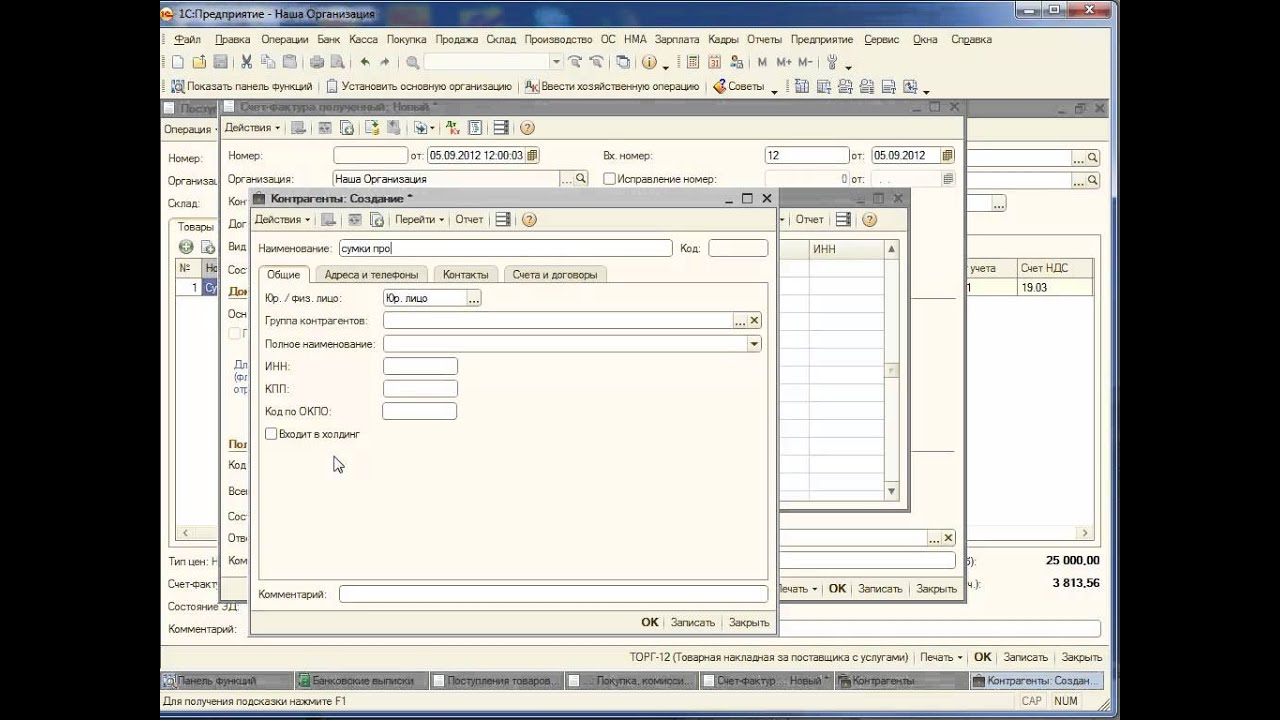Open the main toolbar search field dropdown arrow
The width and height of the screenshot is (1280, 720).
tap(557, 62)
